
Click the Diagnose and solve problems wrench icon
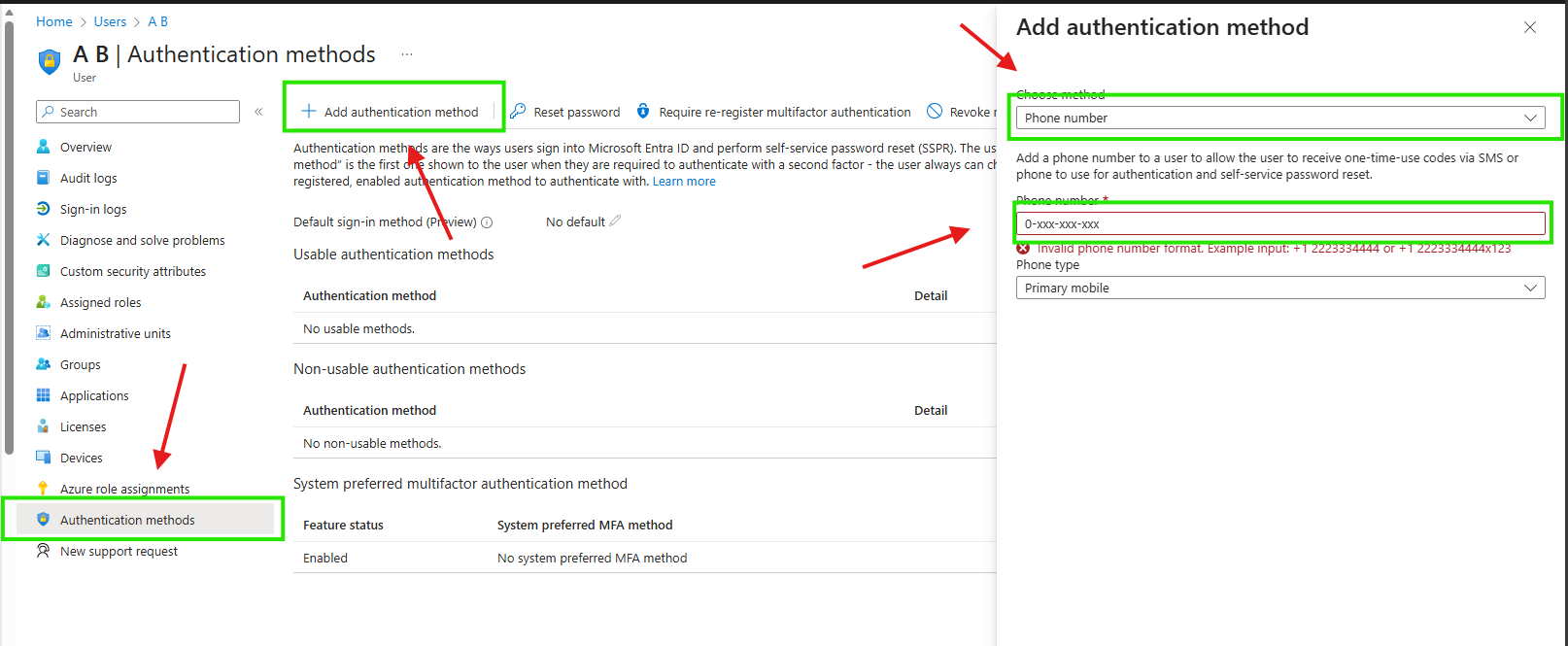[43, 240]
